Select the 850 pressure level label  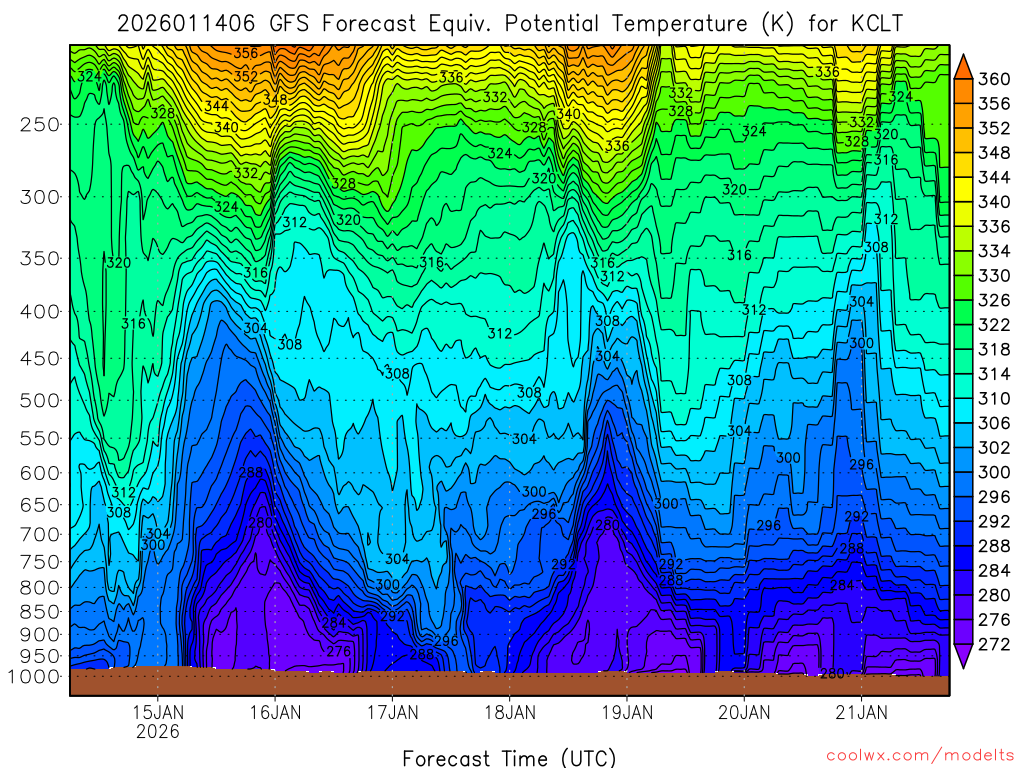tap(40, 611)
